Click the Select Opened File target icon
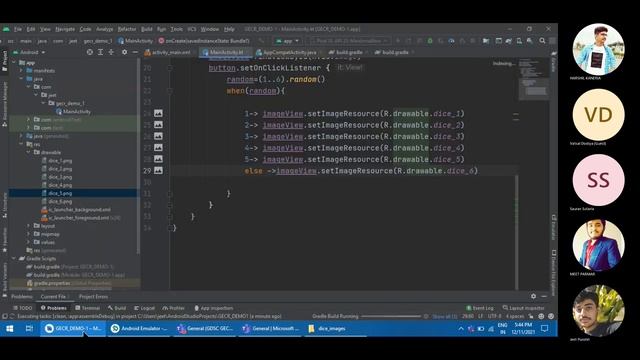The image size is (640, 360). tap(89, 52)
